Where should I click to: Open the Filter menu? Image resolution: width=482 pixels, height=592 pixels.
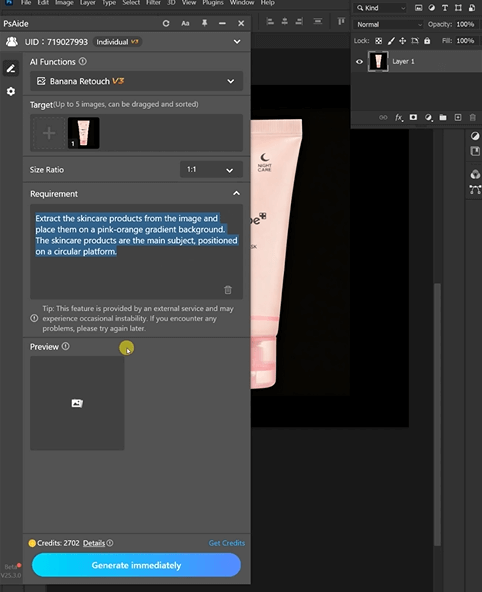point(153,3)
